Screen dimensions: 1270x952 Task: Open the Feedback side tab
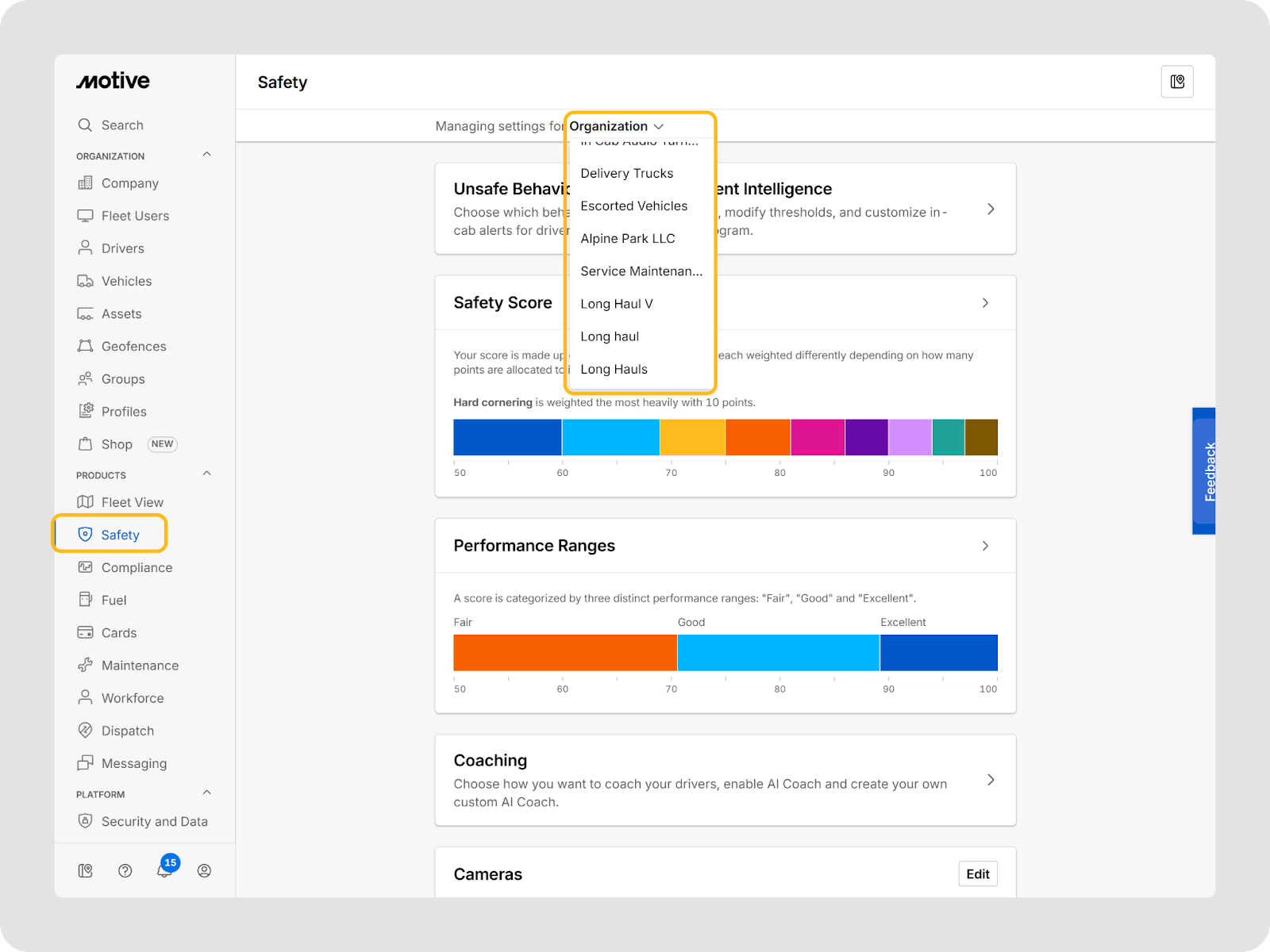1203,471
